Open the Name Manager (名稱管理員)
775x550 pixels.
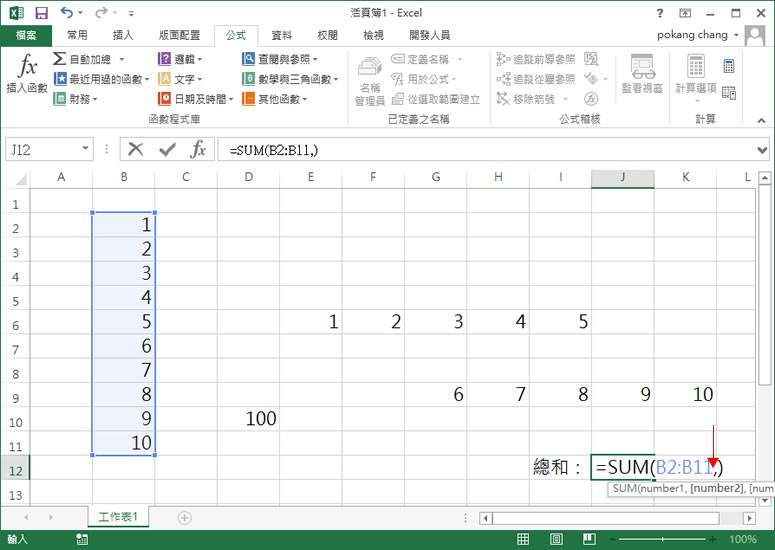pyautogui.click(x=370, y=81)
